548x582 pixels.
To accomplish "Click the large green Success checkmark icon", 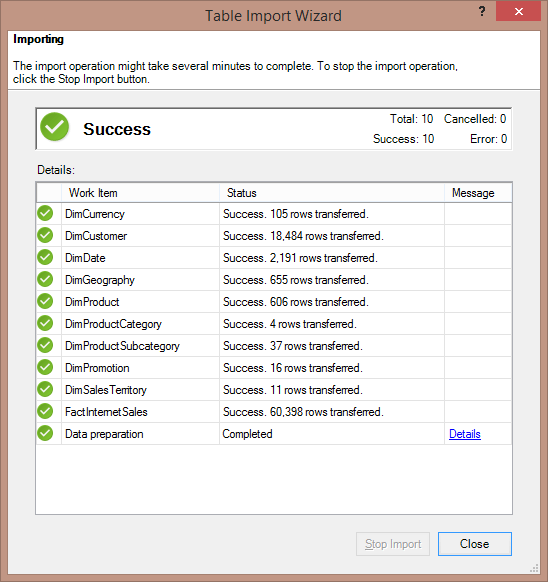I will point(55,127).
